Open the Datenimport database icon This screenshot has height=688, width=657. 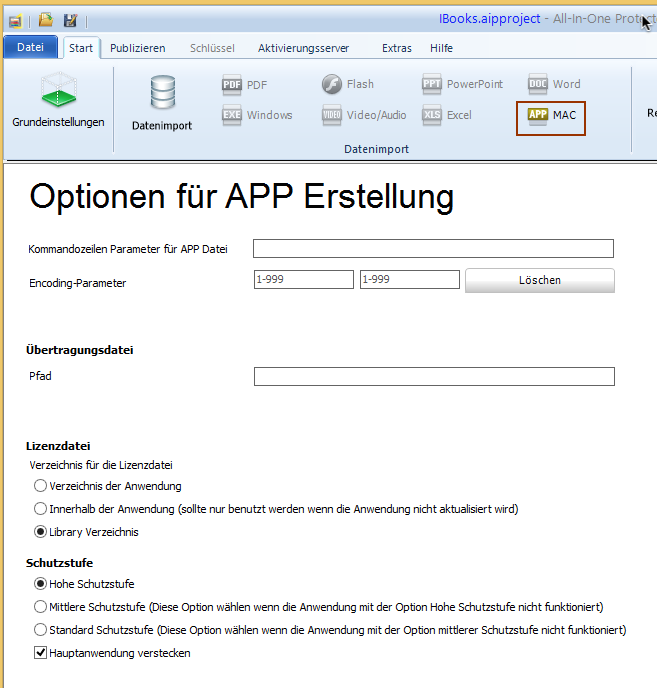(x=162, y=93)
